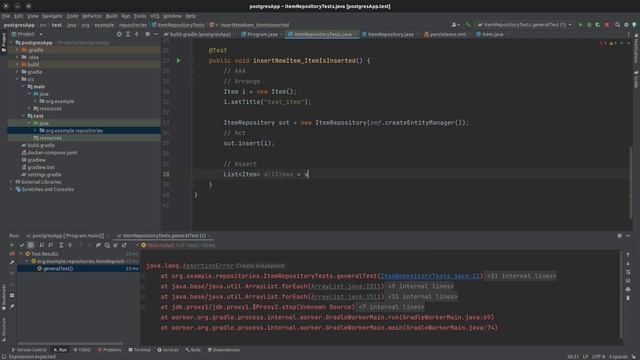Click Import Tests icon in Run panel toolbar
This screenshot has height=360, width=640.
(x=116, y=245)
